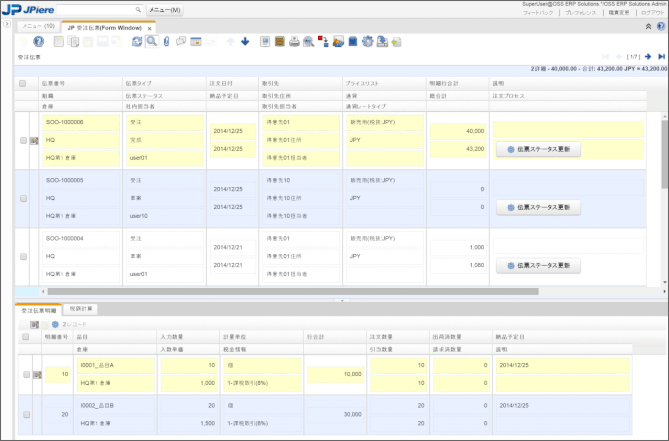The image size is (669, 441).
Task: Click the user10 cell
Action: point(165,216)
